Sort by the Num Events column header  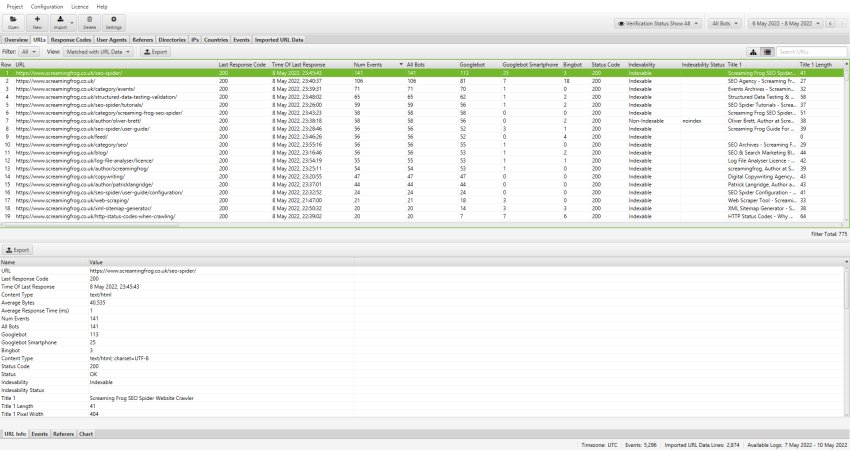pos(377,65)
